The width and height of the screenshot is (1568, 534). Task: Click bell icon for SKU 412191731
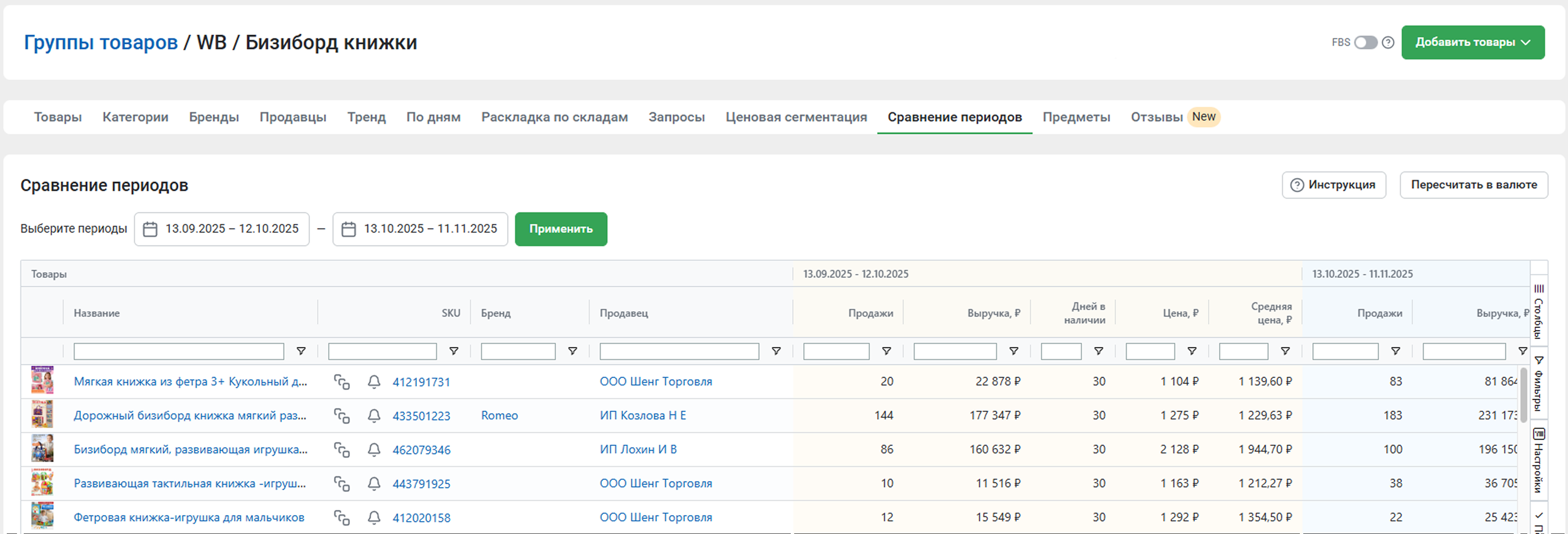pyautogui.click(x=374, y=382)
